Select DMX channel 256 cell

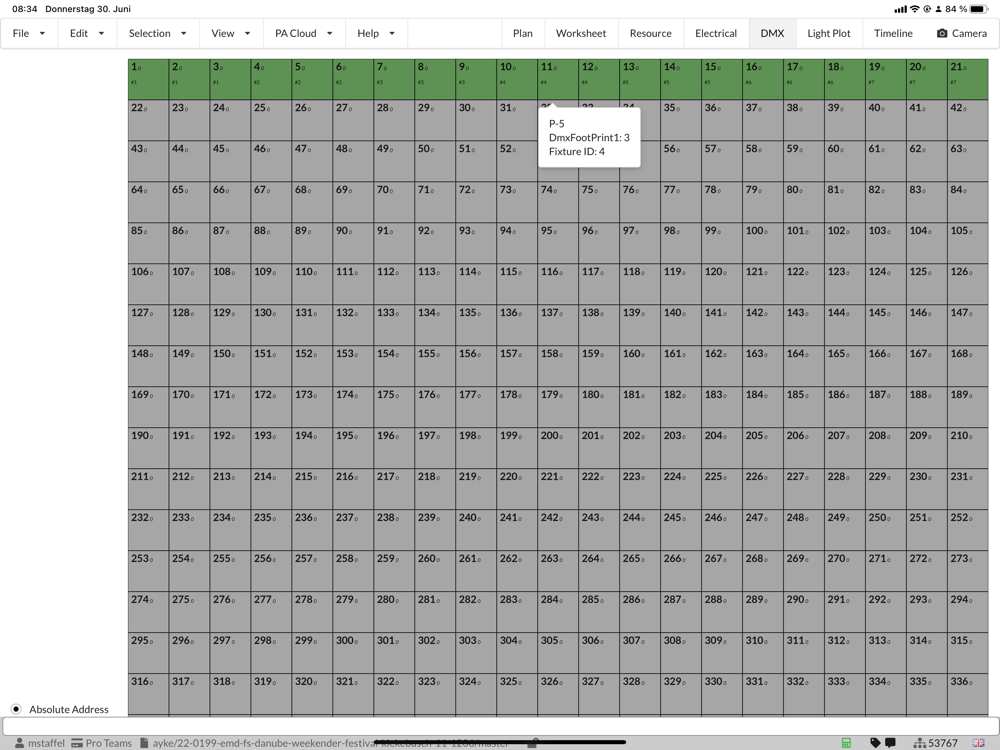[271, 571]
